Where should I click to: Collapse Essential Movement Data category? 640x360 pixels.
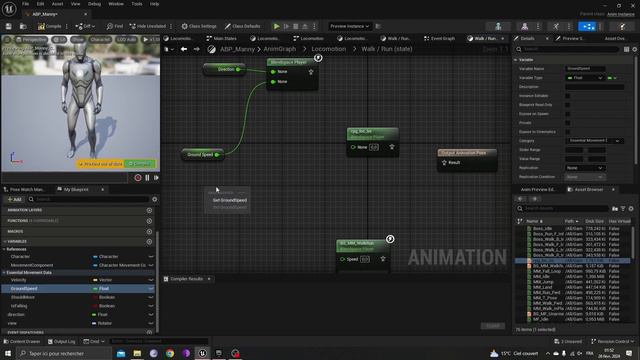pyautogui.click(x=4, y=273)
